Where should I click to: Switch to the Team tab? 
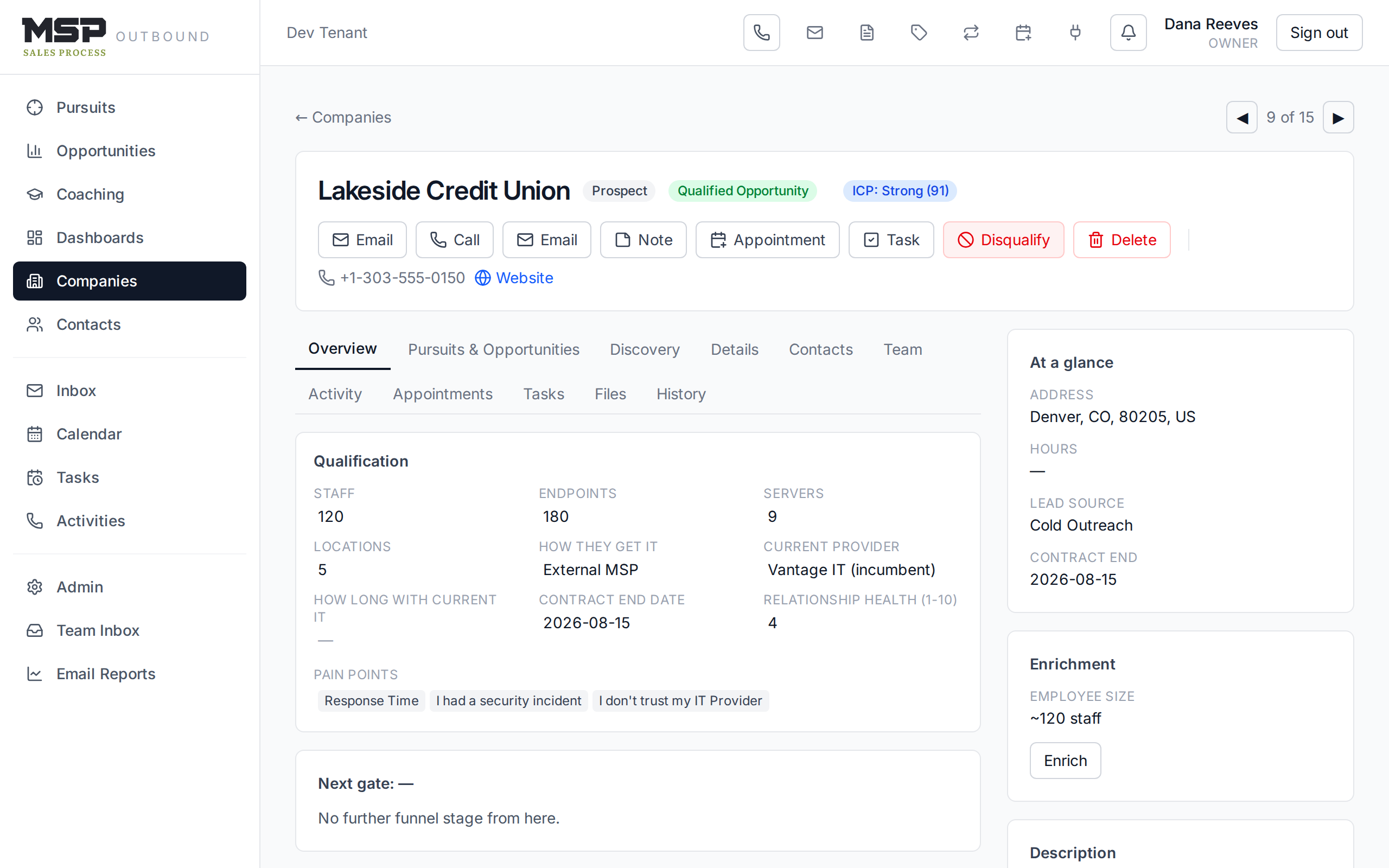pyautogui.click(x=903, y=349)
